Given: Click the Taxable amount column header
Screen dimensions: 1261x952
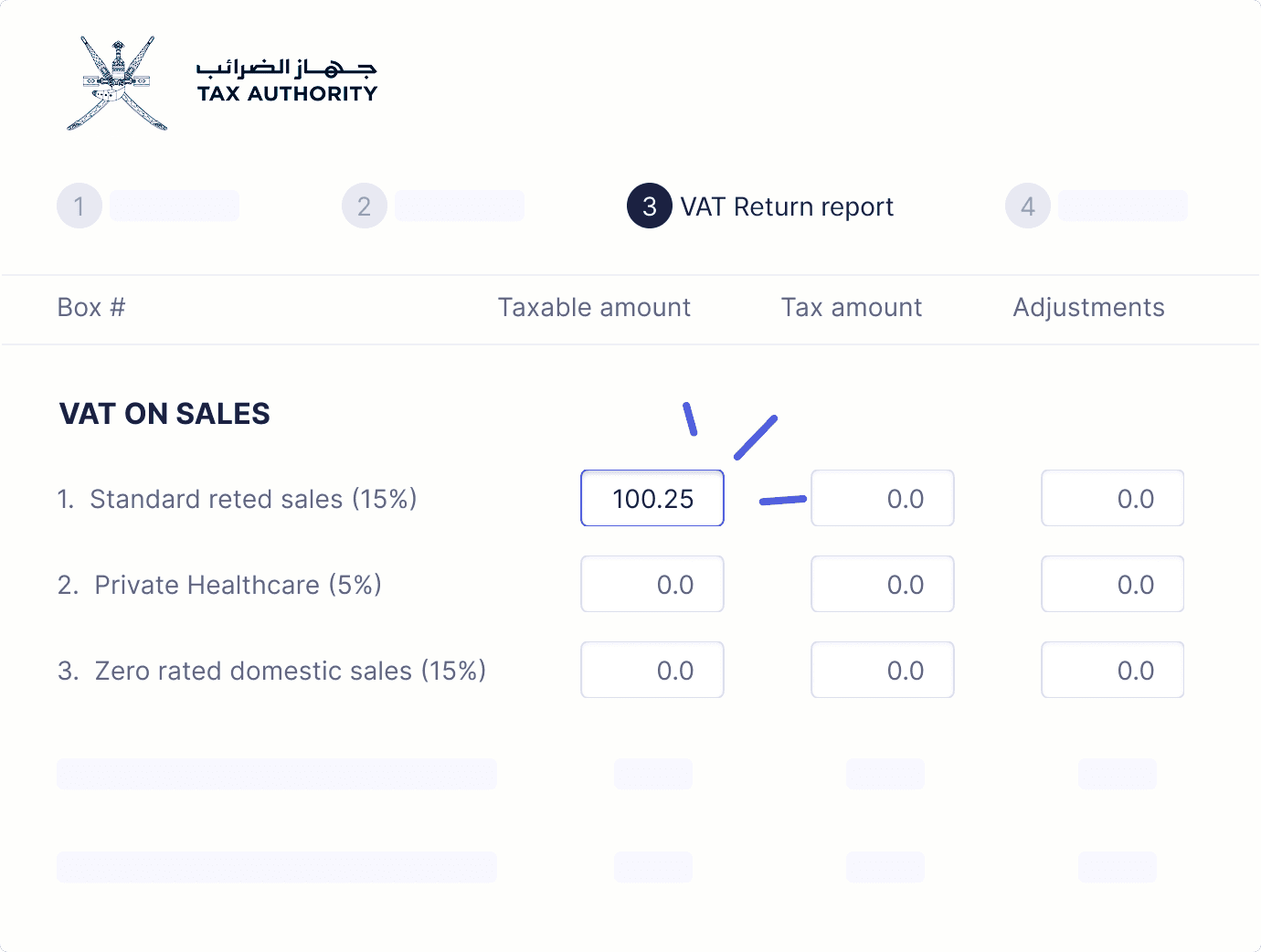Looking at the screenshot, I should point(594,308).
